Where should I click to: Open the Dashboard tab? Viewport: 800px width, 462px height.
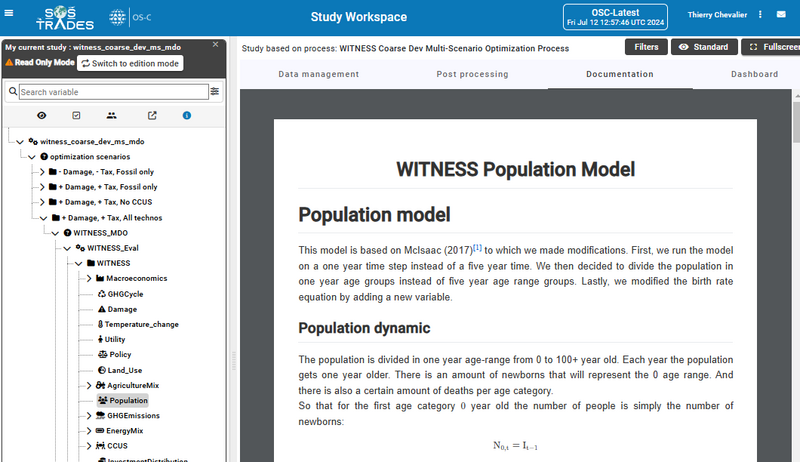755,74
